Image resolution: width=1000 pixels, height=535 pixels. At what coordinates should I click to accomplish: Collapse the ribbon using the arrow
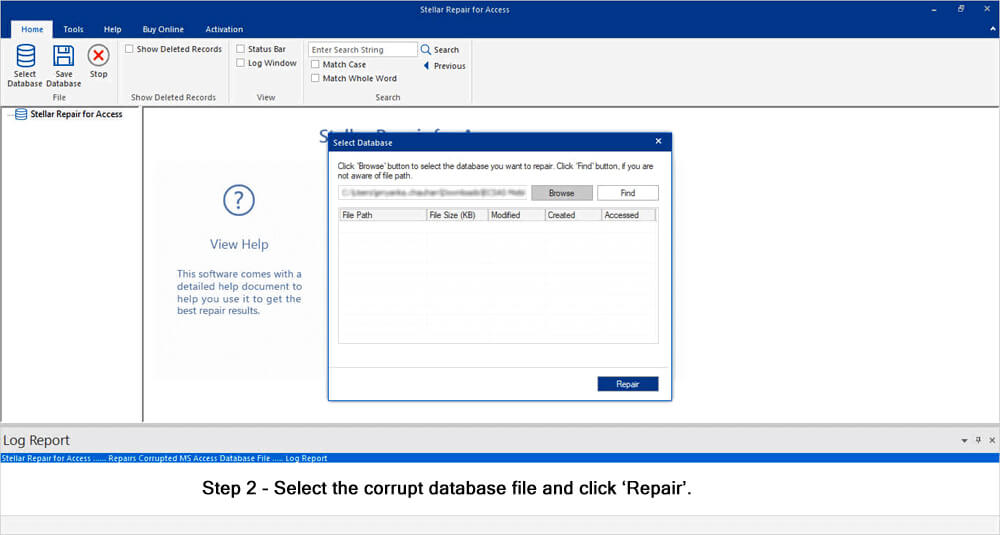pyautogui.click(x=992, y=29)
